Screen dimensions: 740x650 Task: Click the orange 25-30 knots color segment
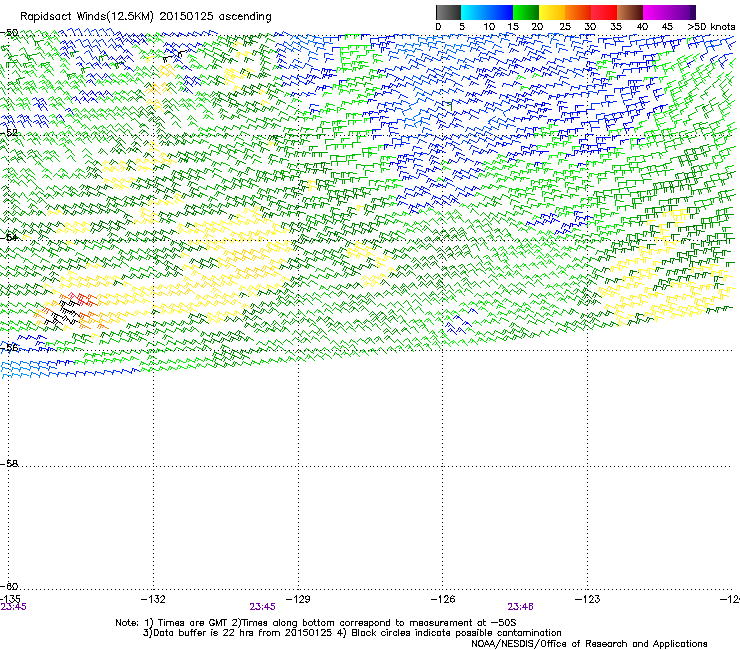pos(578,12)
